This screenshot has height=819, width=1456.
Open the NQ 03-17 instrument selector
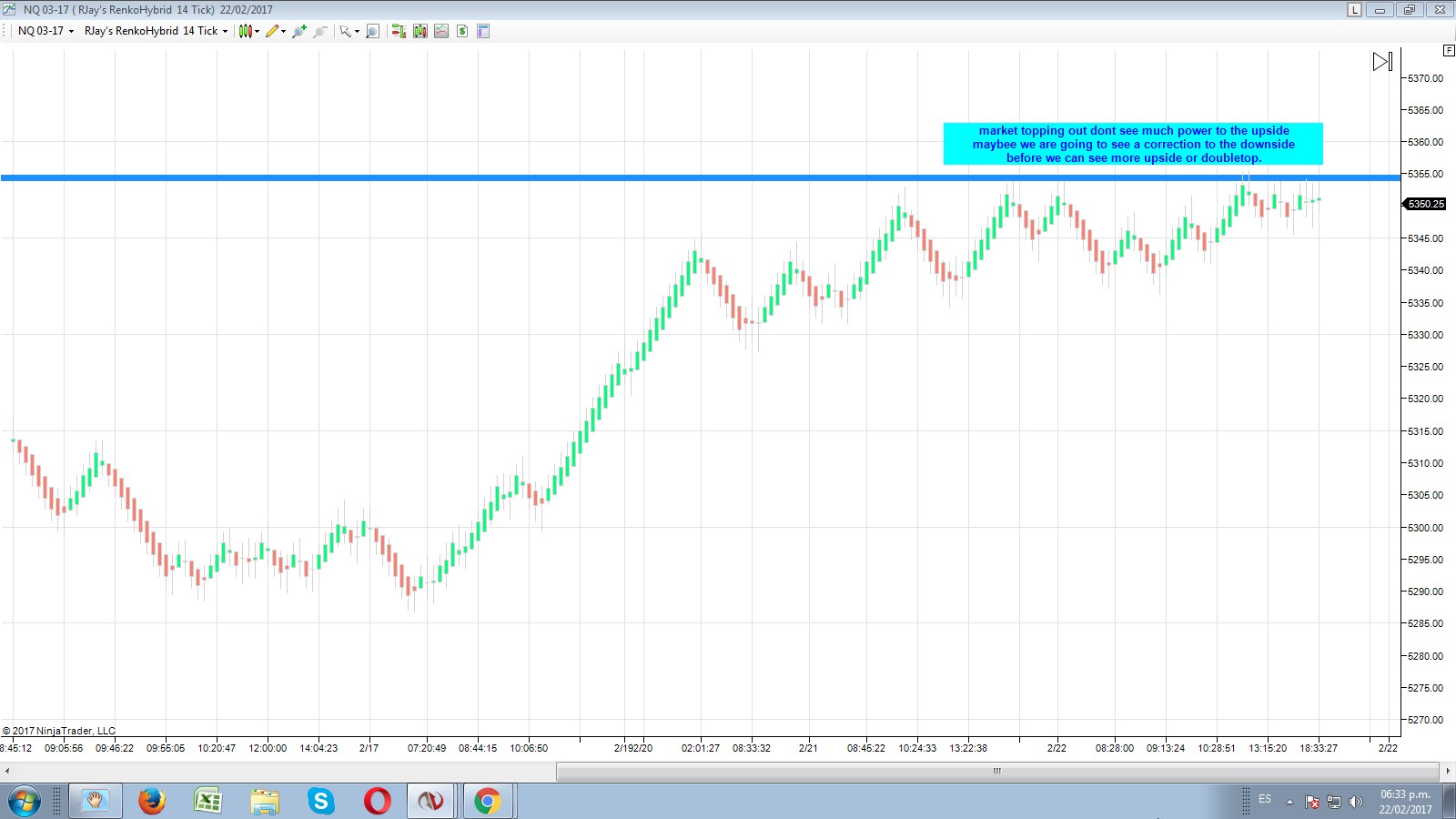[x=45, y=31]
